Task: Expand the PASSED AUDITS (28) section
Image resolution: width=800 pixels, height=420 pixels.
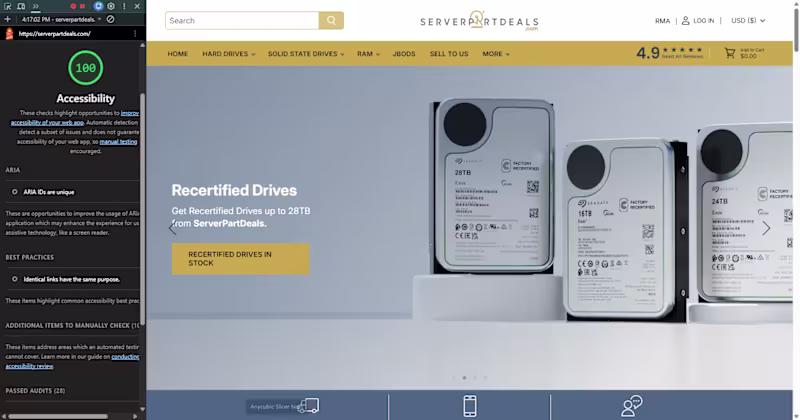Action: (x=35, y=391)
